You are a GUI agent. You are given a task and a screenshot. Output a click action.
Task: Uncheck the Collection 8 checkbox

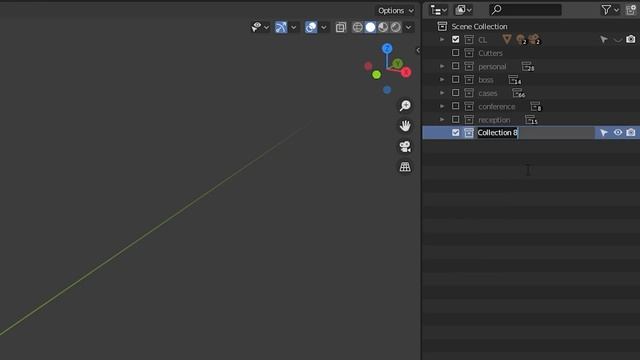[456, 133]
